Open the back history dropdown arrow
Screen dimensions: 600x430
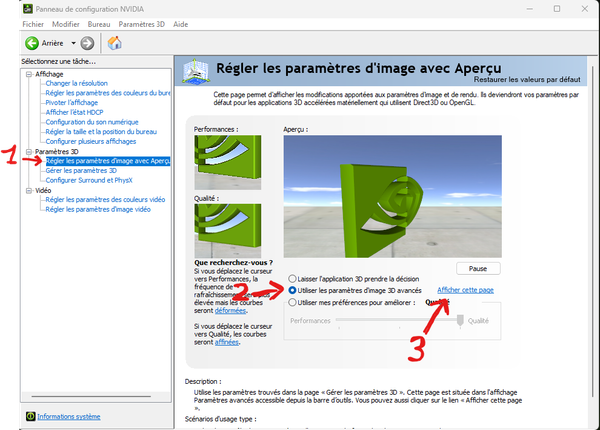coord(73,43)
